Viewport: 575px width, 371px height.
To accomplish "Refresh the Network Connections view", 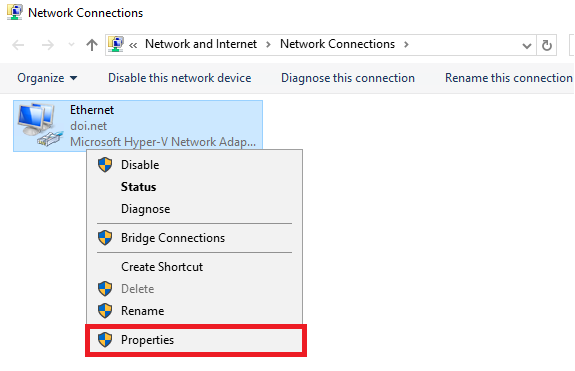I will pos(546,45).
